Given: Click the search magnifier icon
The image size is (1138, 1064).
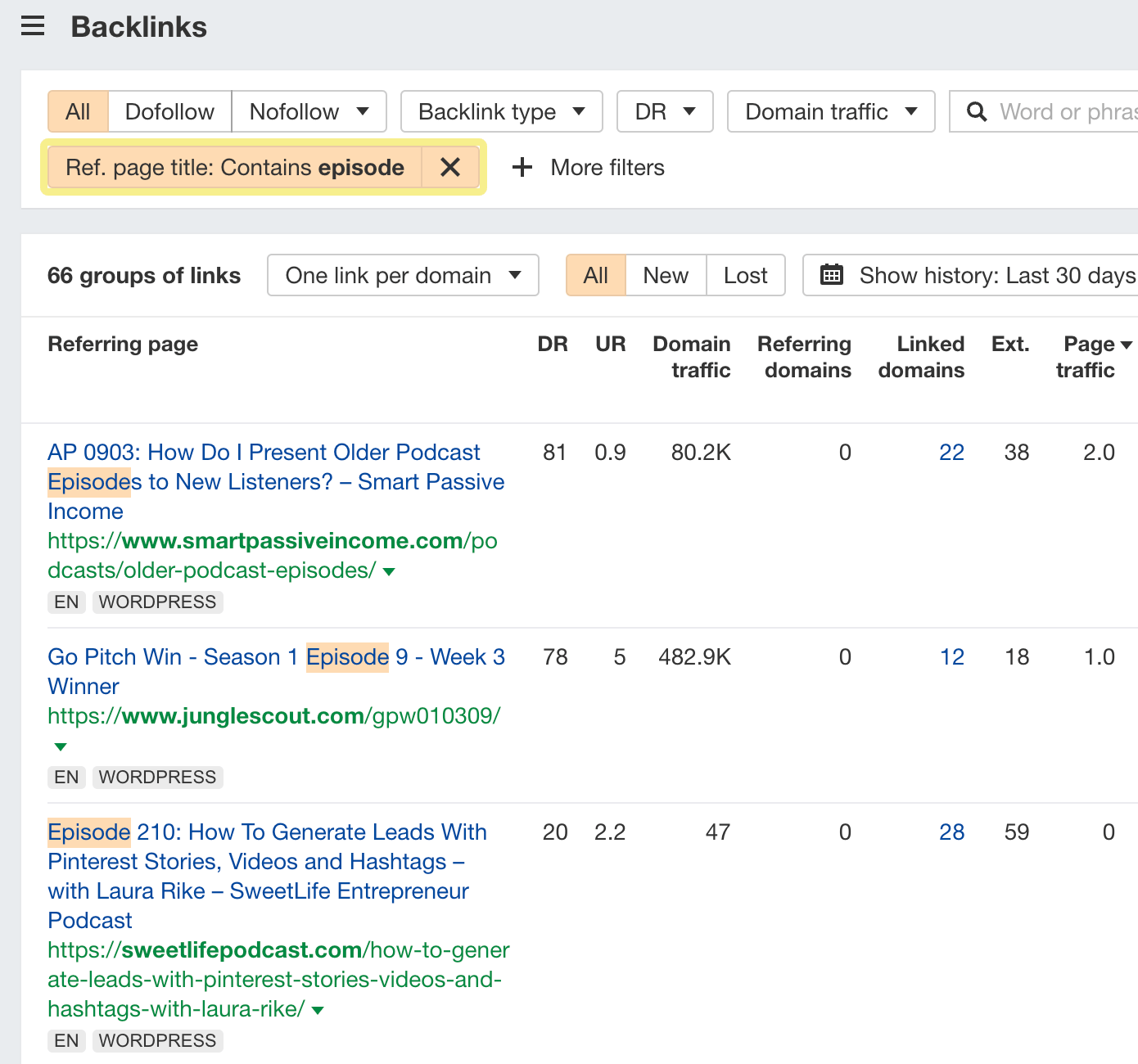Looking at the screenshot, I should click(978, 111).
